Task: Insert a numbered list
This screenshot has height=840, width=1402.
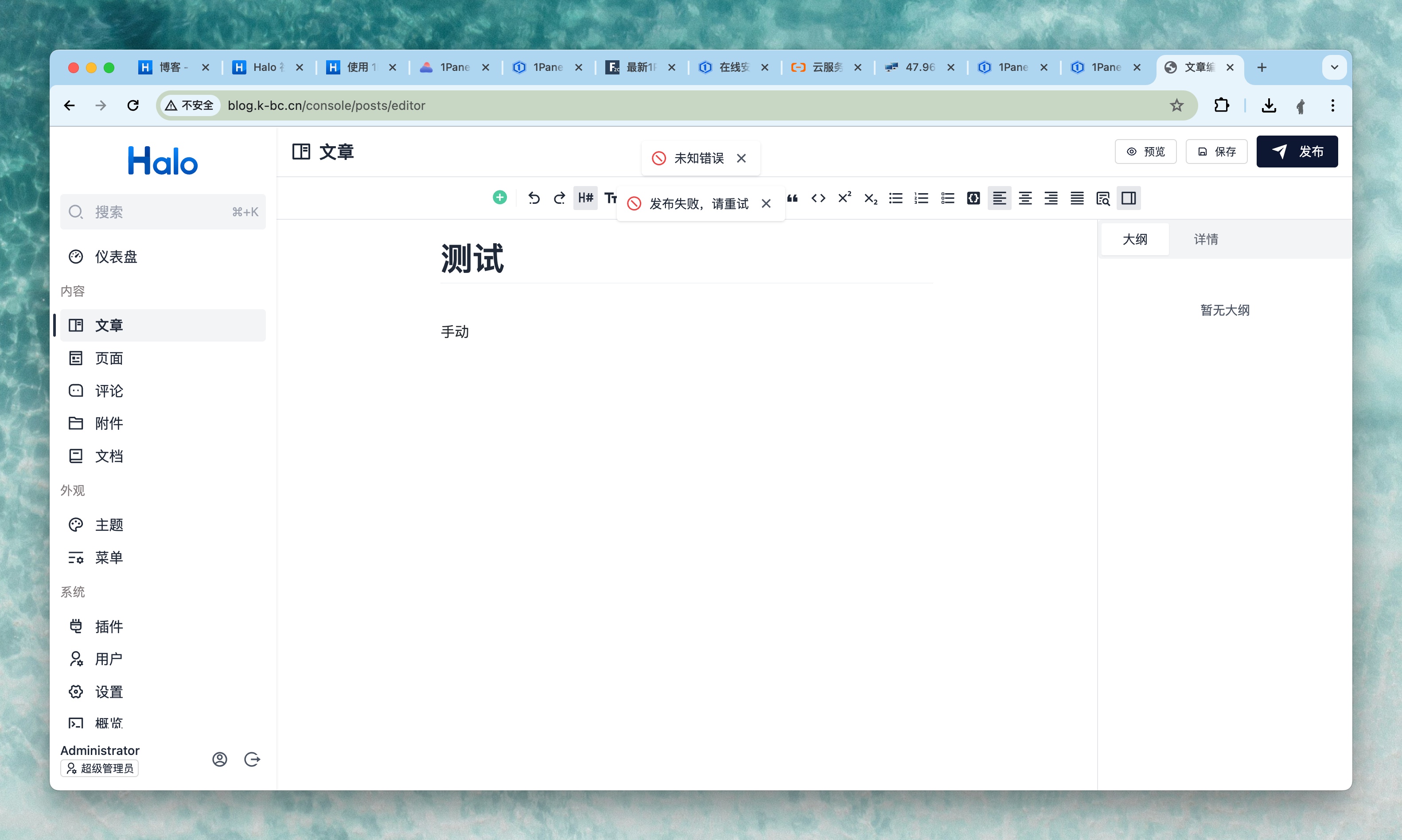Action: coord(922,198)
